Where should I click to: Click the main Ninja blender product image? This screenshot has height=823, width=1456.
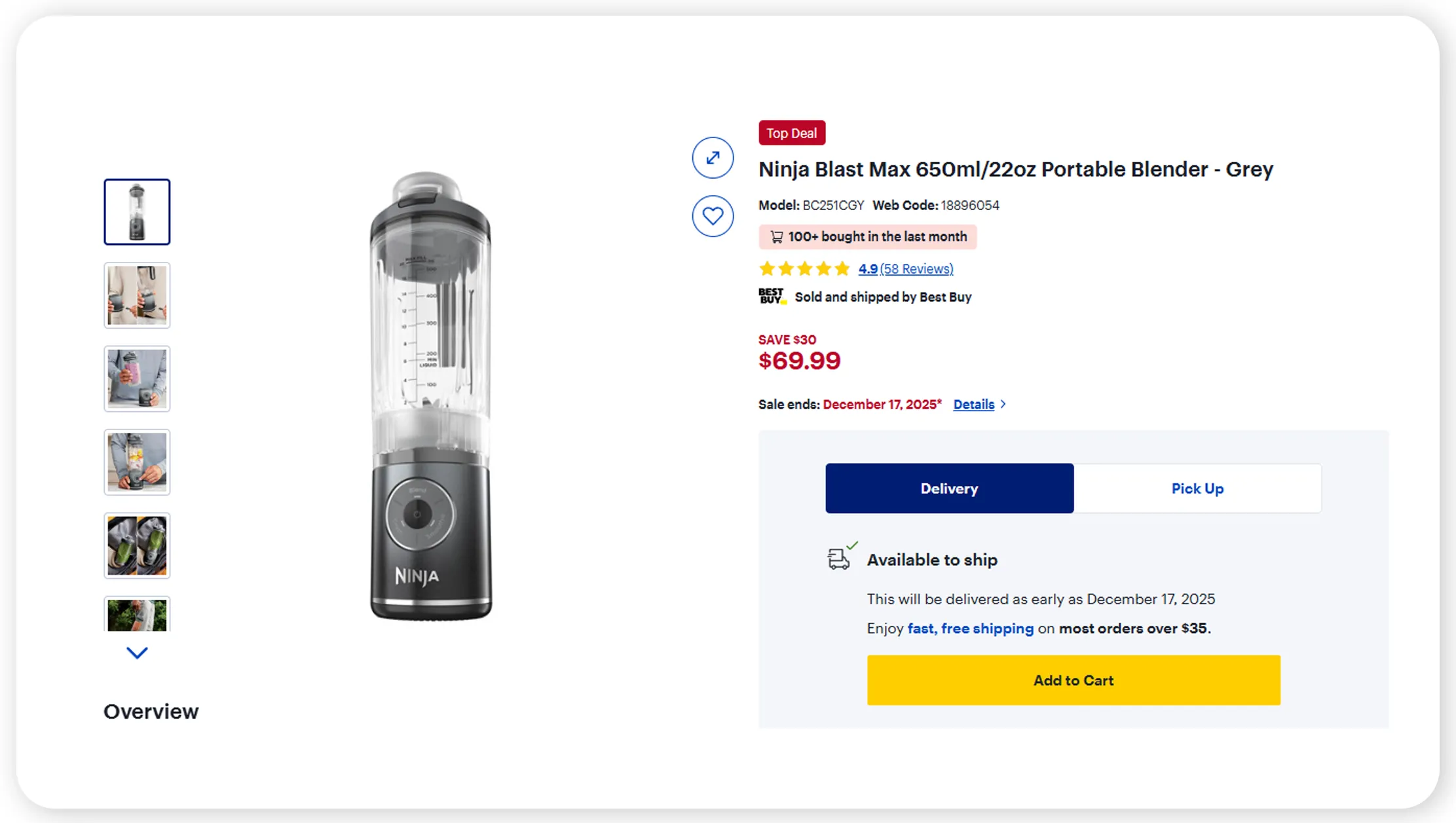[430, 397]
